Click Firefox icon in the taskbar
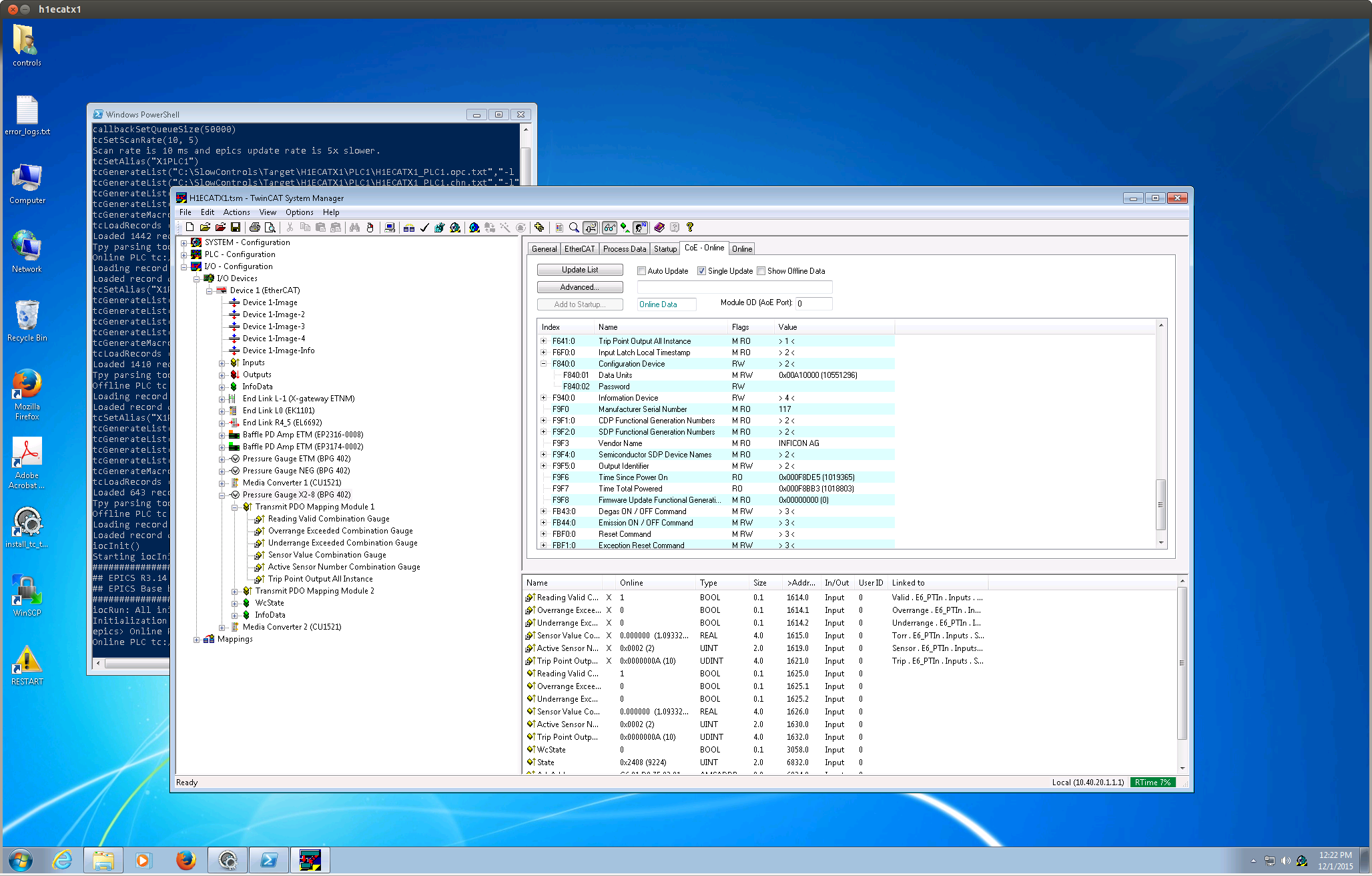The width and height of the screenshot is (1372, 876). pos(186,860)
